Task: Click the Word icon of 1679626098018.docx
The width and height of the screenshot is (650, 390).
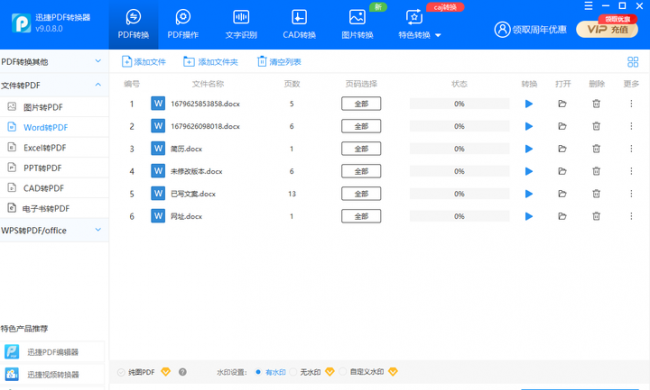Action: click(x=158, y=126)
